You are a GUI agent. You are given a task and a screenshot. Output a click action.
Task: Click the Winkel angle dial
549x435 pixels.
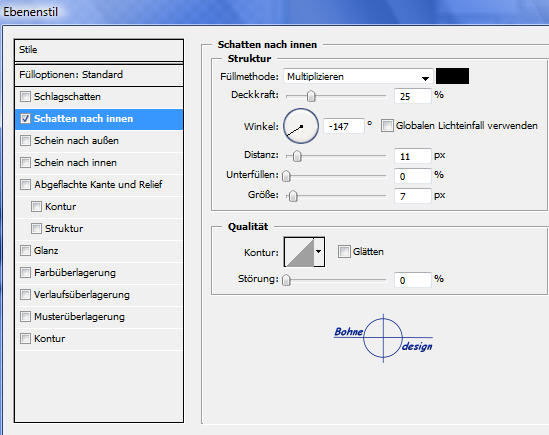[301, 126]
